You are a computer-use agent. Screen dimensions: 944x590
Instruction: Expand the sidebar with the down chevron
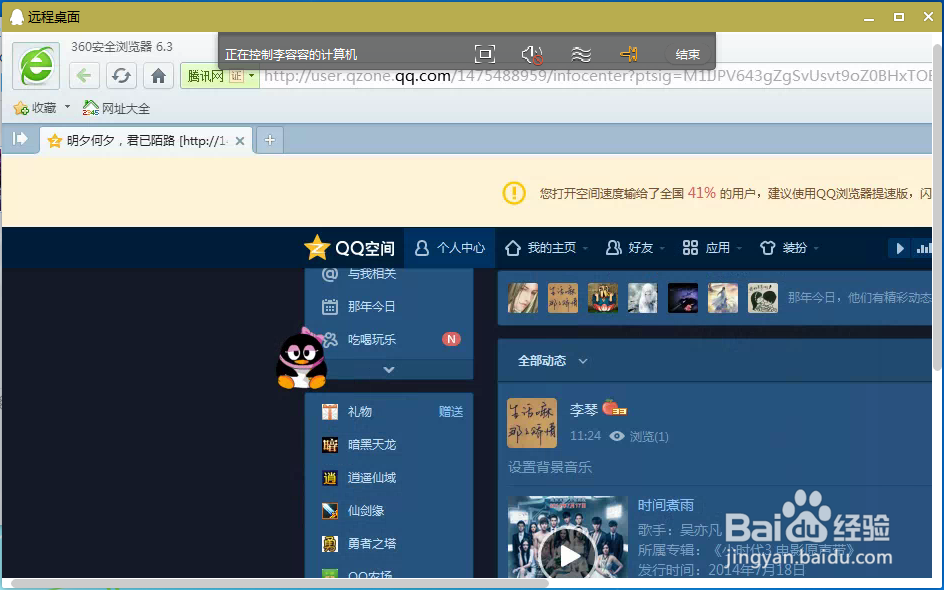(x=389, y=370)
